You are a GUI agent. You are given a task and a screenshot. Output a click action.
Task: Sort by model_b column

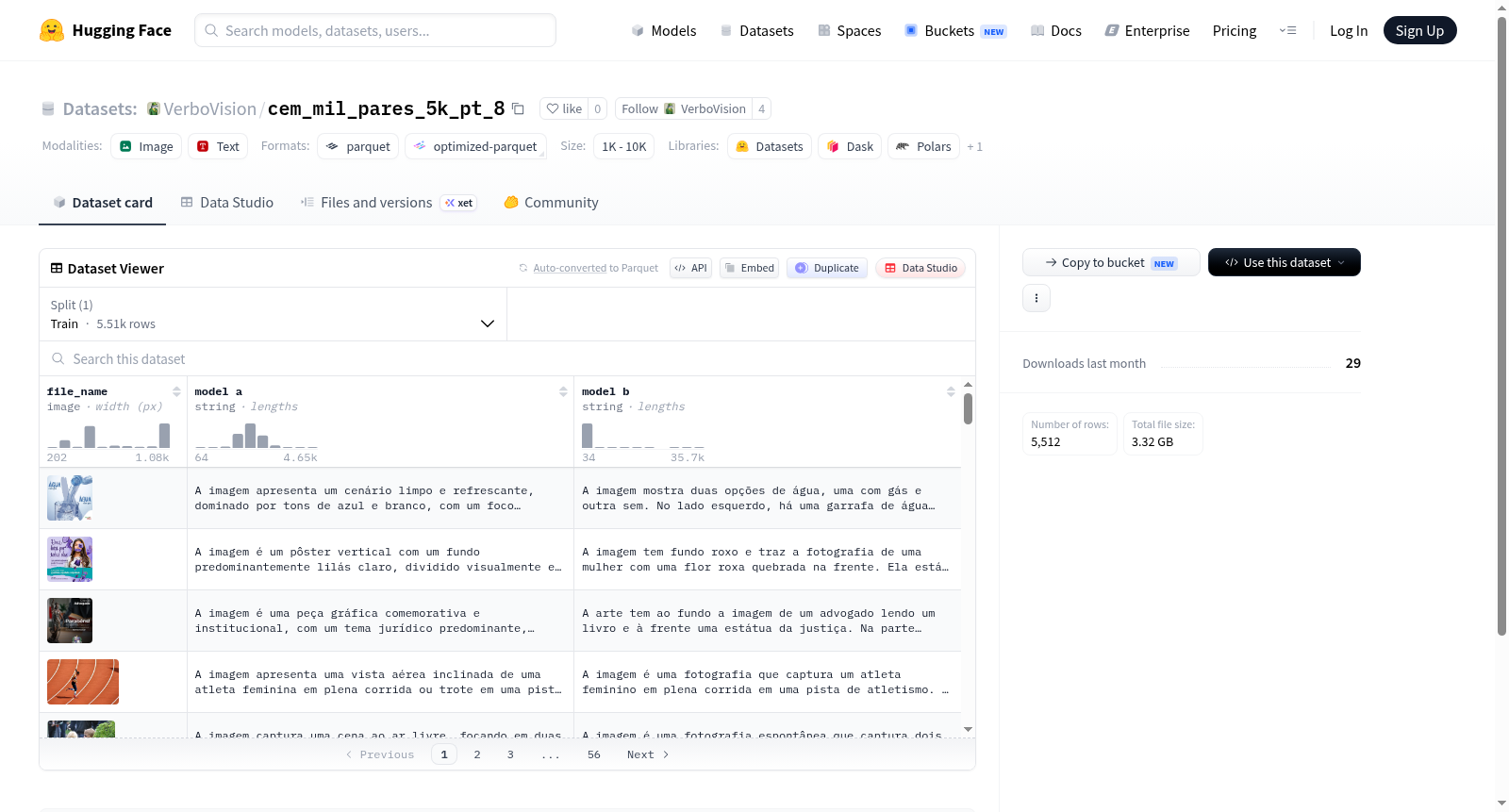951,391
